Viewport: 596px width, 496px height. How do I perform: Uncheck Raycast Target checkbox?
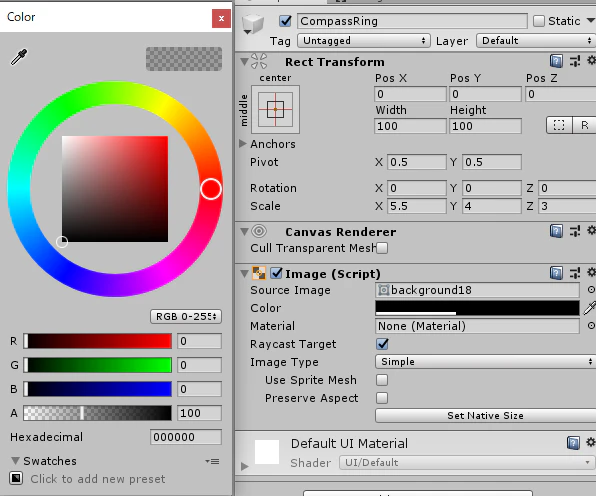pos(382,344)
